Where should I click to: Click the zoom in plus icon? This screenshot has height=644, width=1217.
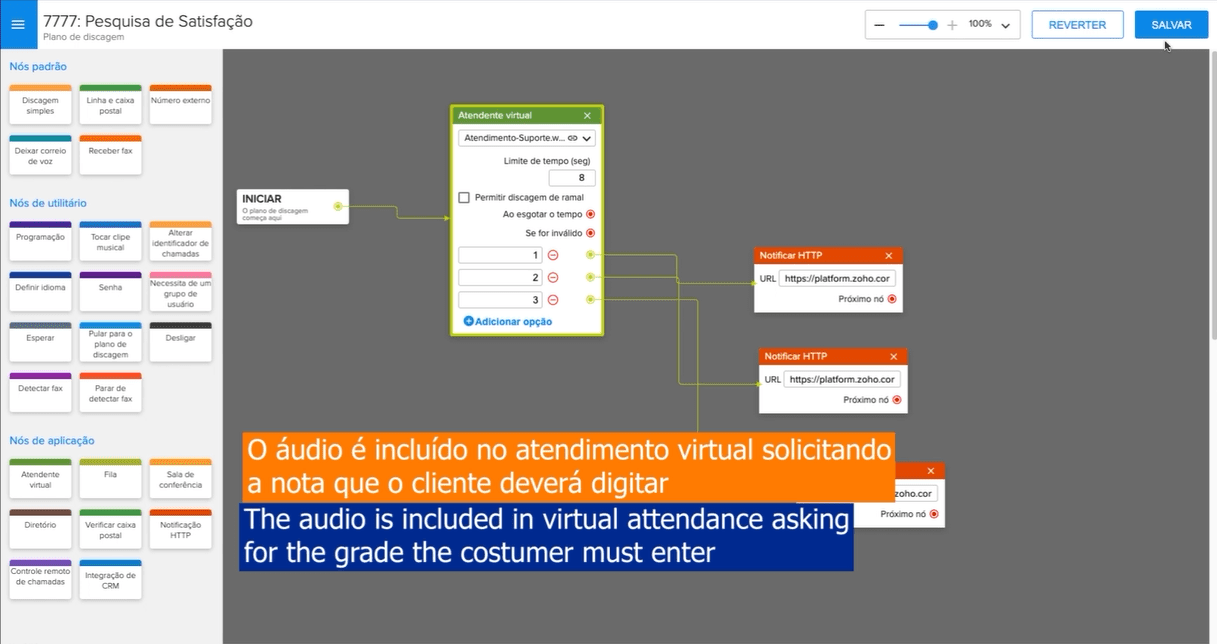pyautogui.click(x=952, y=25)
